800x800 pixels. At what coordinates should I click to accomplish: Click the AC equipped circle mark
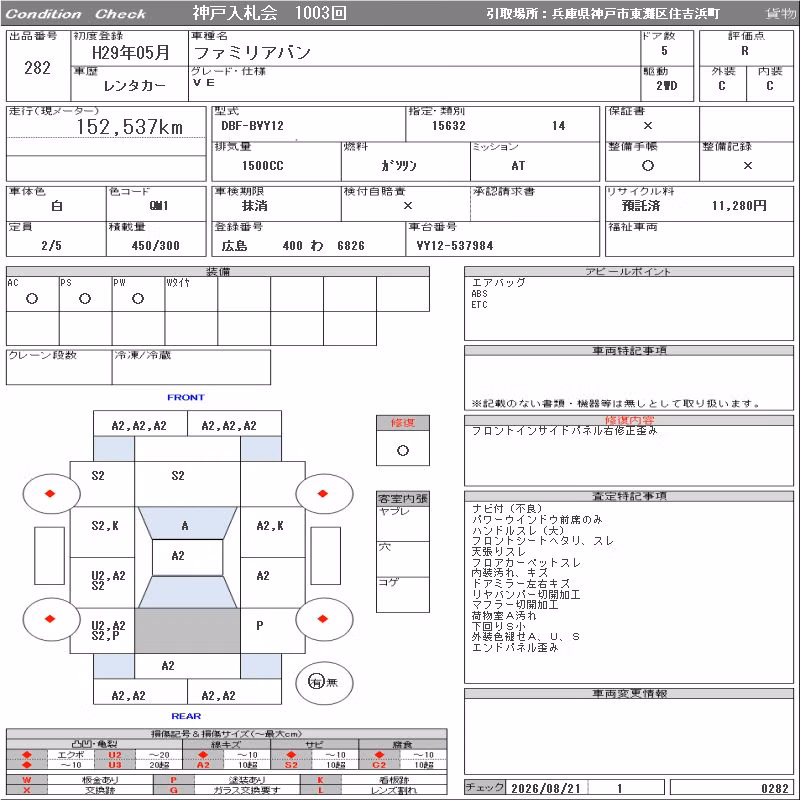32,298
